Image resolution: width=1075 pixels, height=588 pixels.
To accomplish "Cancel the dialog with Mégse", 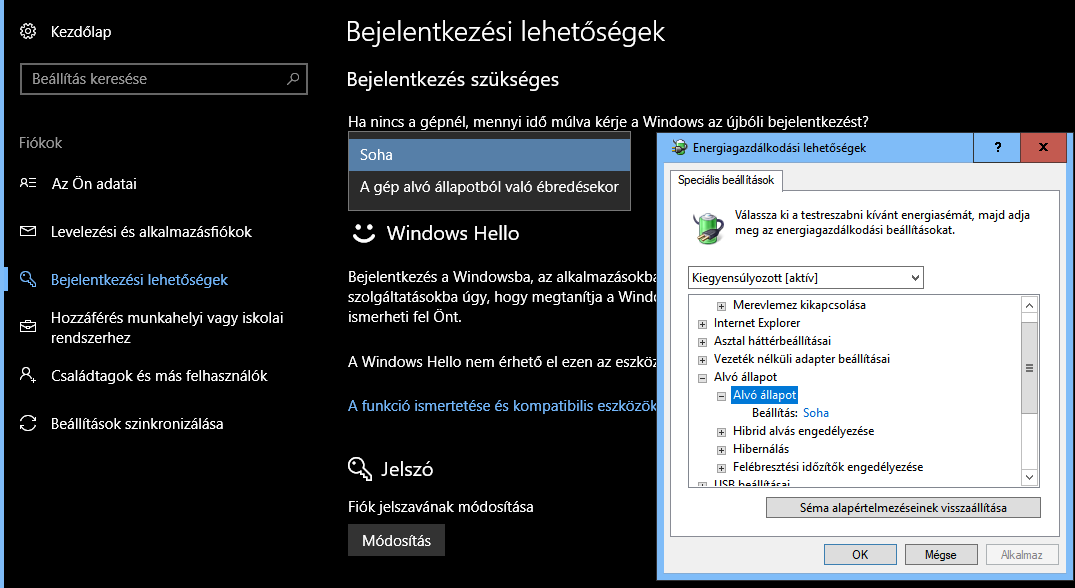I will click(x=941, y=554).
